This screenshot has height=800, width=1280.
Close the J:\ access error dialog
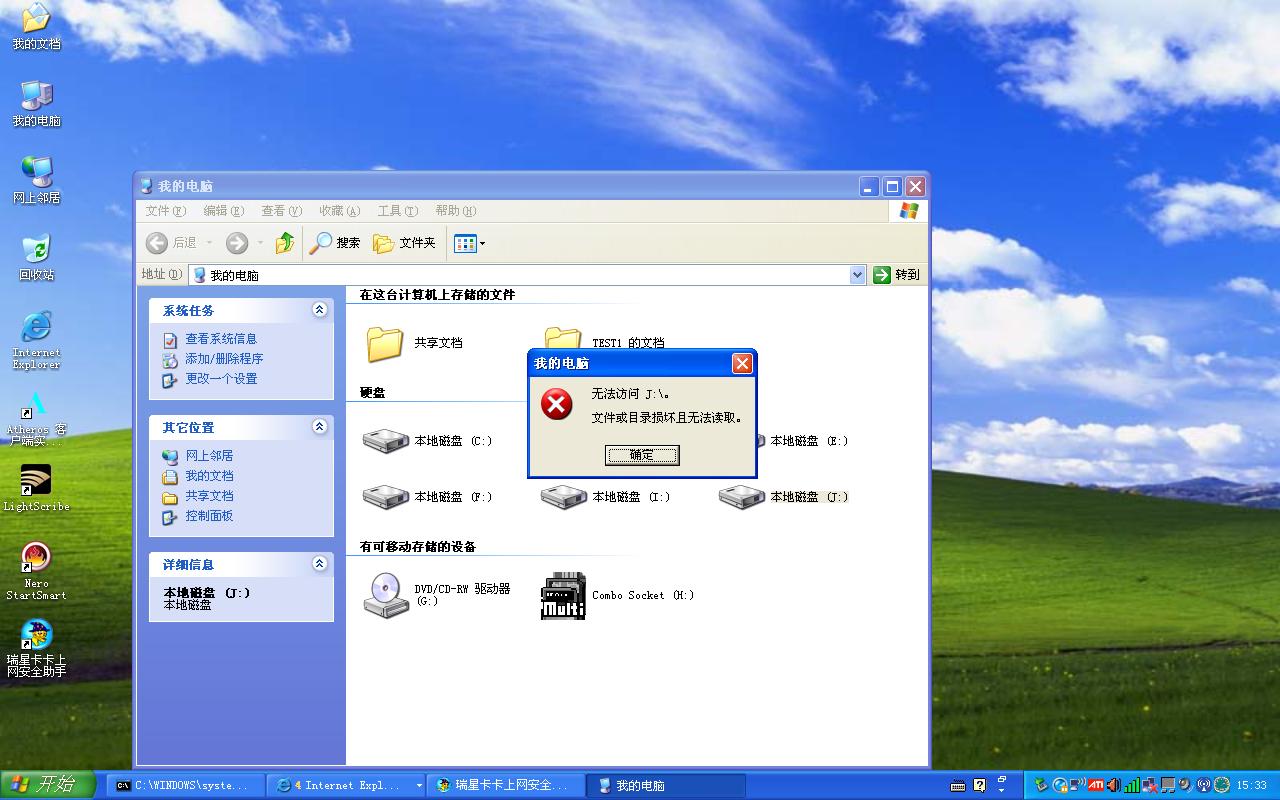click(x=742, y=363)
